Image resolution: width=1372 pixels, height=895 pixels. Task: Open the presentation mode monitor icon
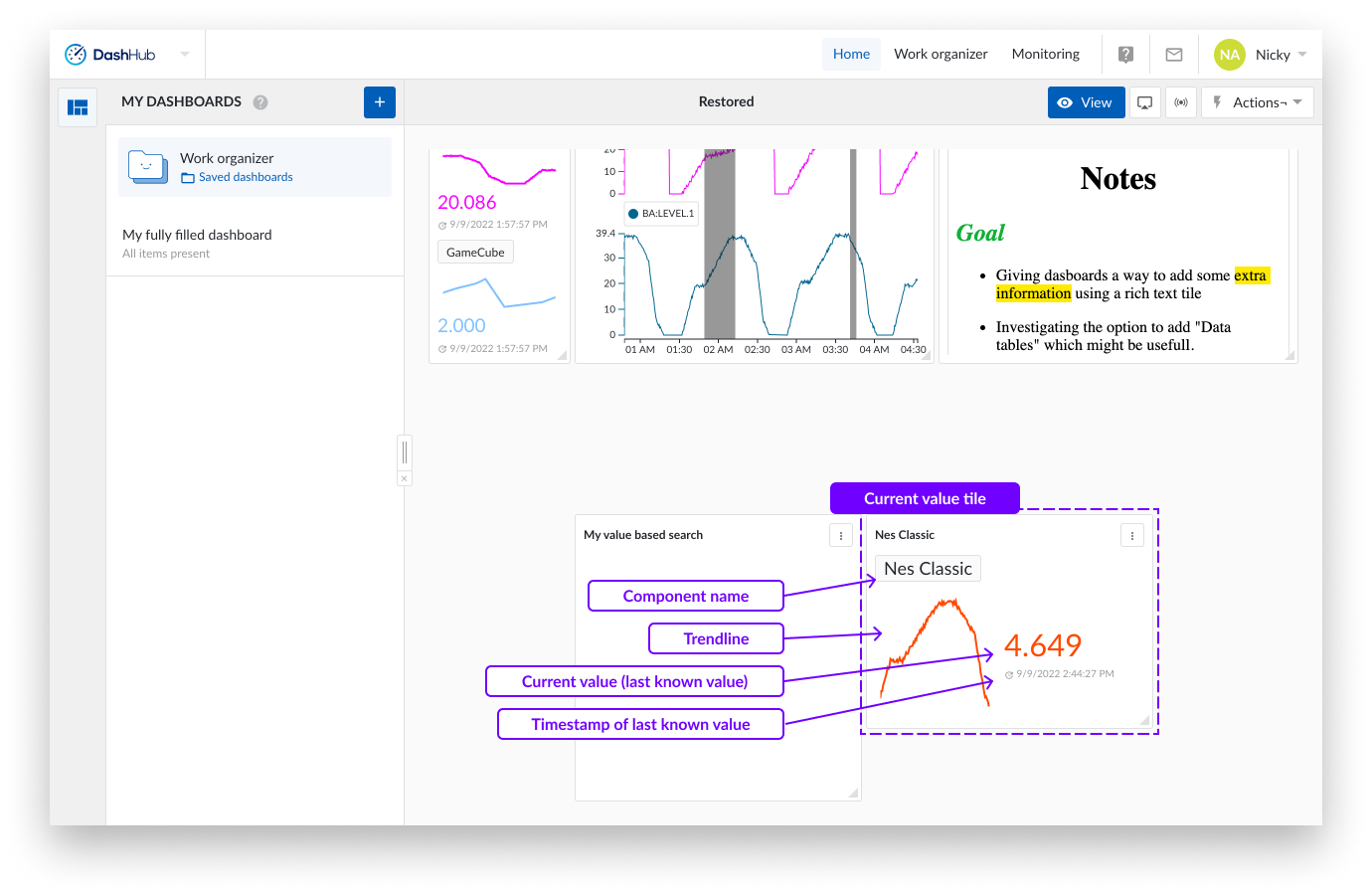point(1145,102)
